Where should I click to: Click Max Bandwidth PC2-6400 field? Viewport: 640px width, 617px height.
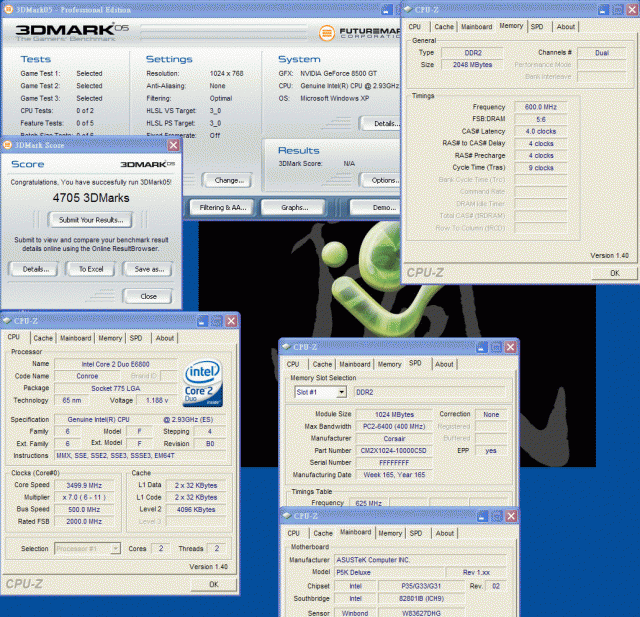pos(393,426)
